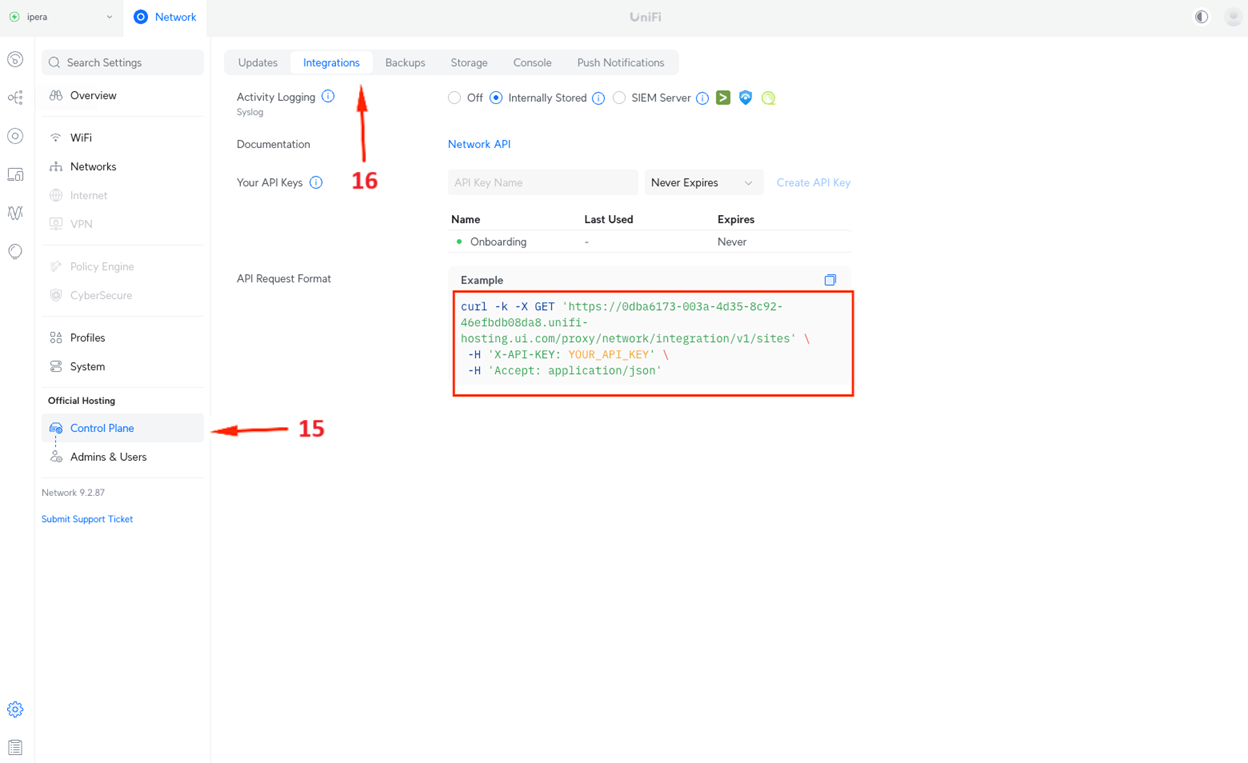Open the user account avatar
The image size is (1248, 763).
(x=1233, y=17)
